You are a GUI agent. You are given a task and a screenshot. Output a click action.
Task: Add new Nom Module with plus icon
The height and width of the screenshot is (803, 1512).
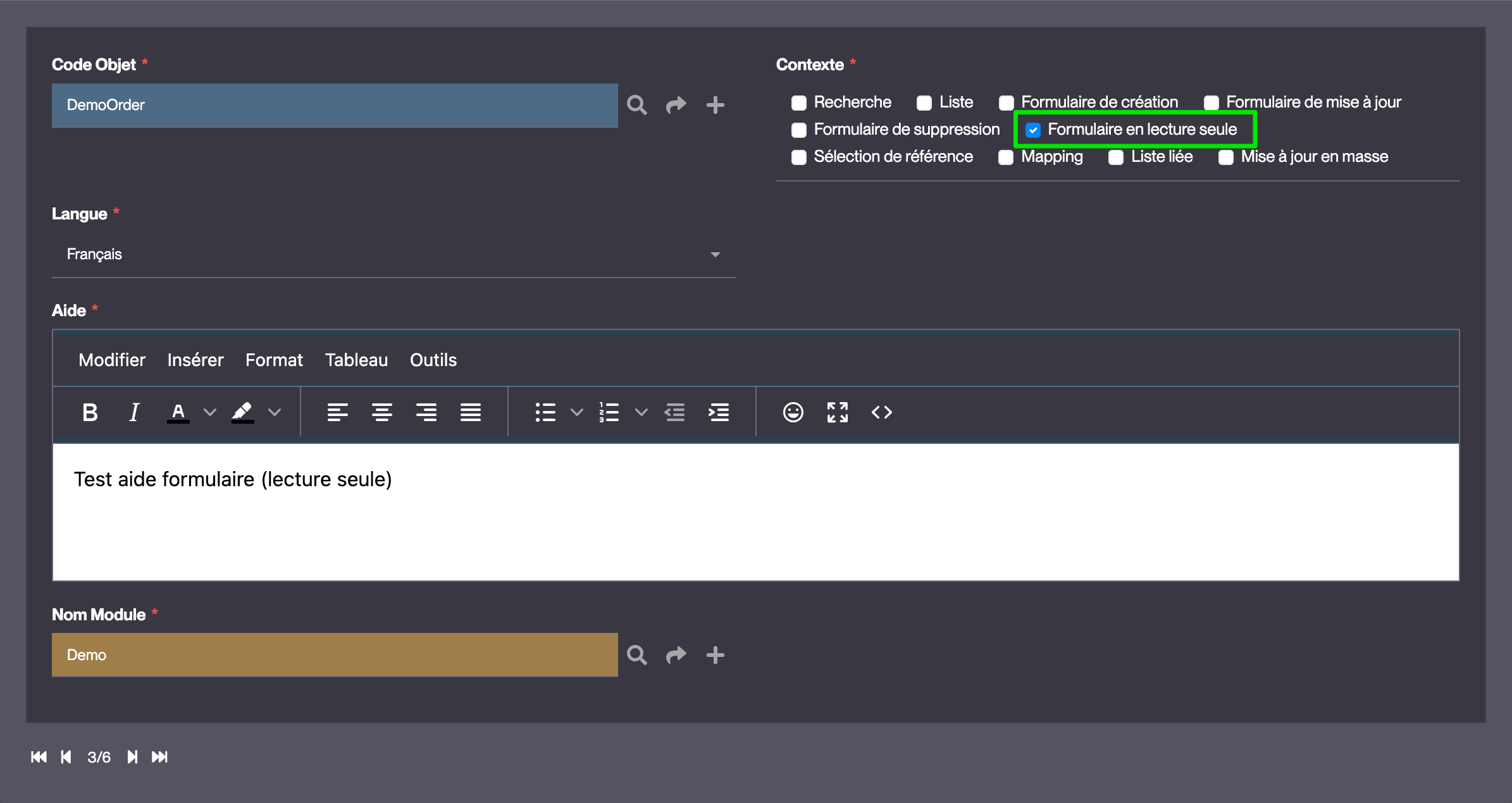[715, 655]
